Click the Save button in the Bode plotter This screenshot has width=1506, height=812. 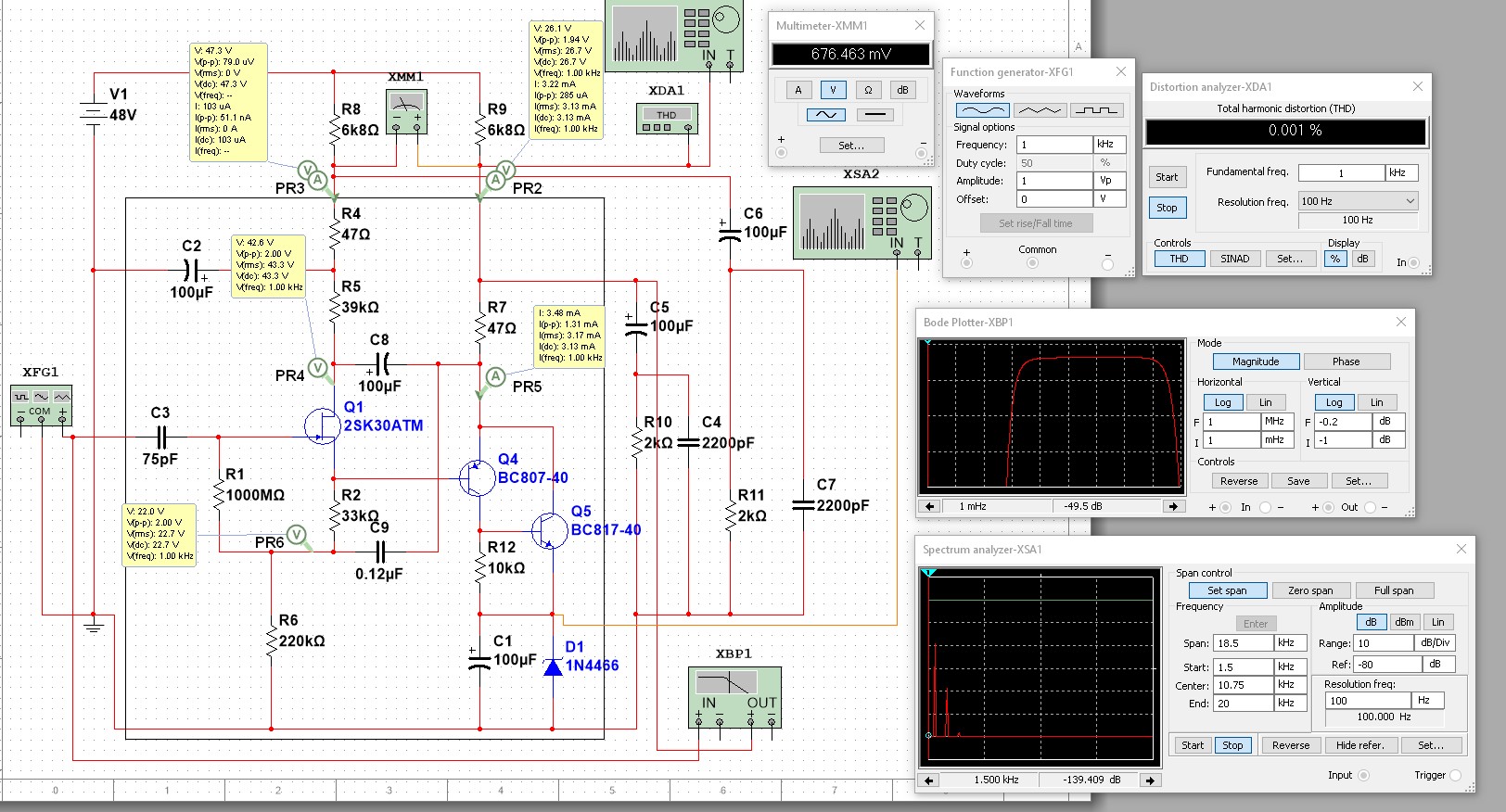tap(1297, 481)
